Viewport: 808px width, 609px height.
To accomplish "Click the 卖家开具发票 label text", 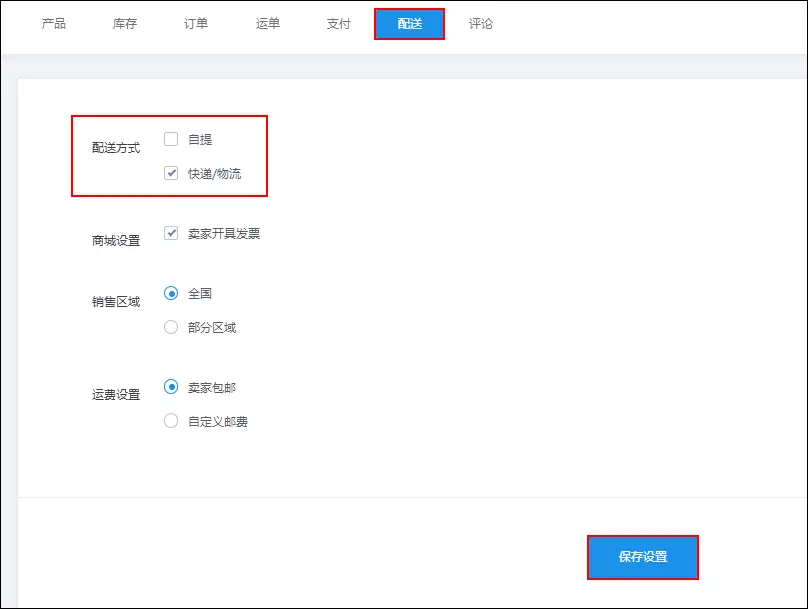I will point(224,234).
